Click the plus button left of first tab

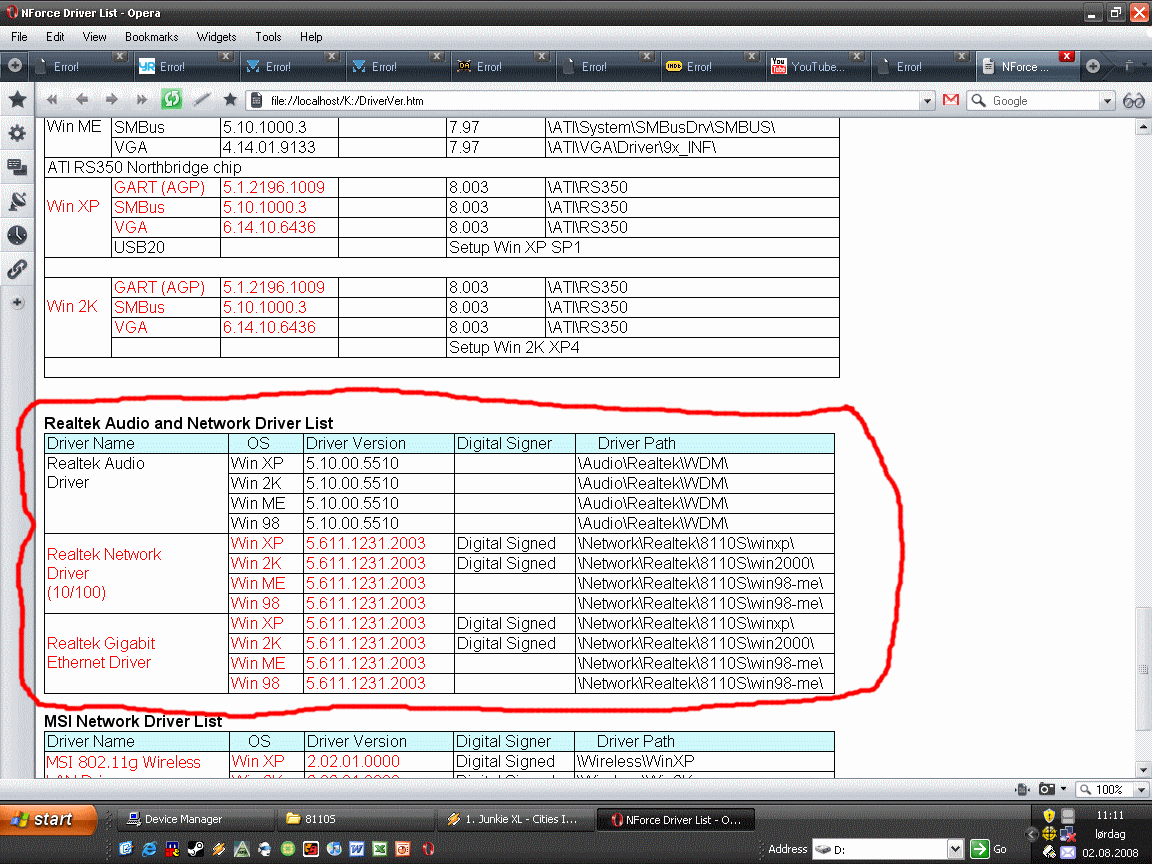pos(15,65)
